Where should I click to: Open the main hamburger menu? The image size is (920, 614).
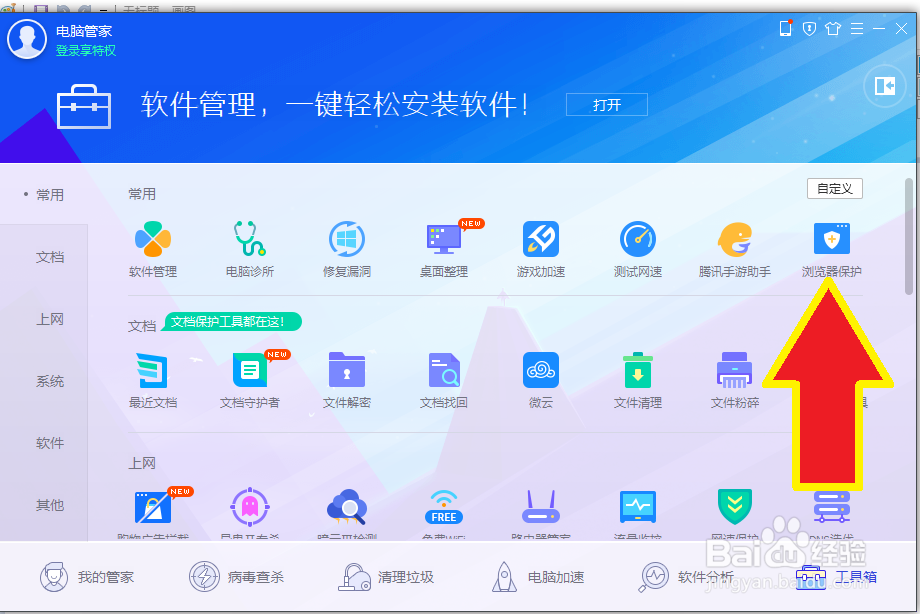click(857, 28)
